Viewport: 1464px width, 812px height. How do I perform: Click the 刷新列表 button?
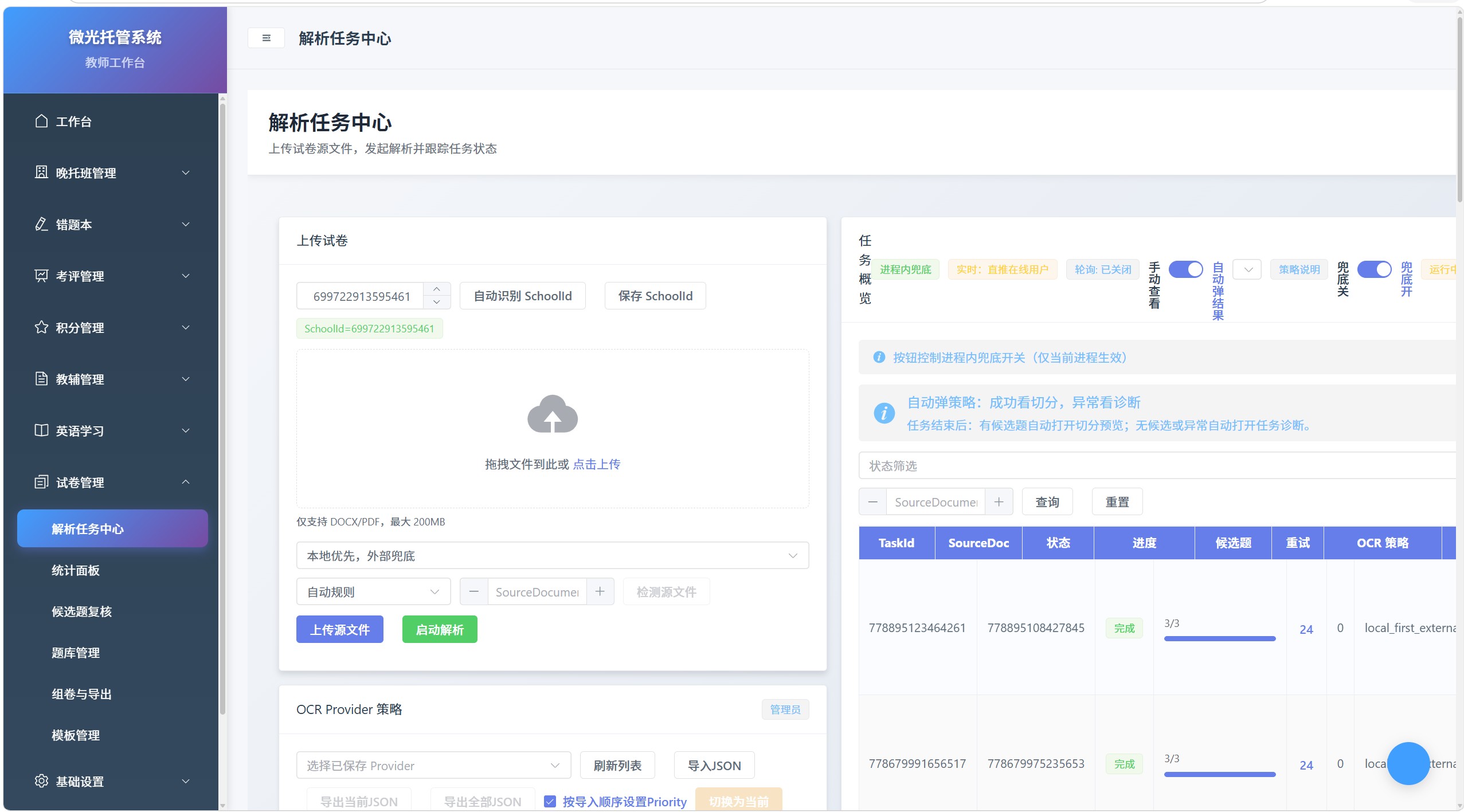[x=617, y=765]
